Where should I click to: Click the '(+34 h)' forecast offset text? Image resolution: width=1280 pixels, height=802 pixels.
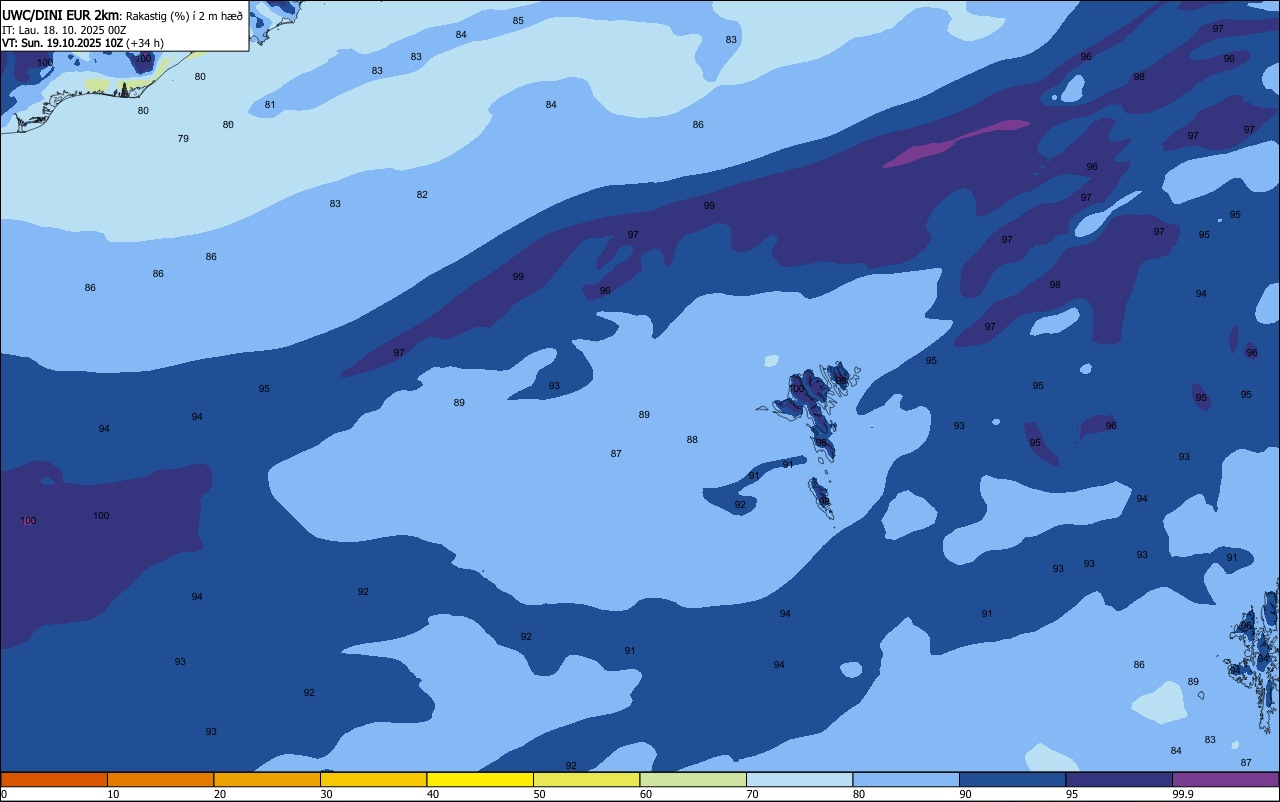tap(145, 43)
